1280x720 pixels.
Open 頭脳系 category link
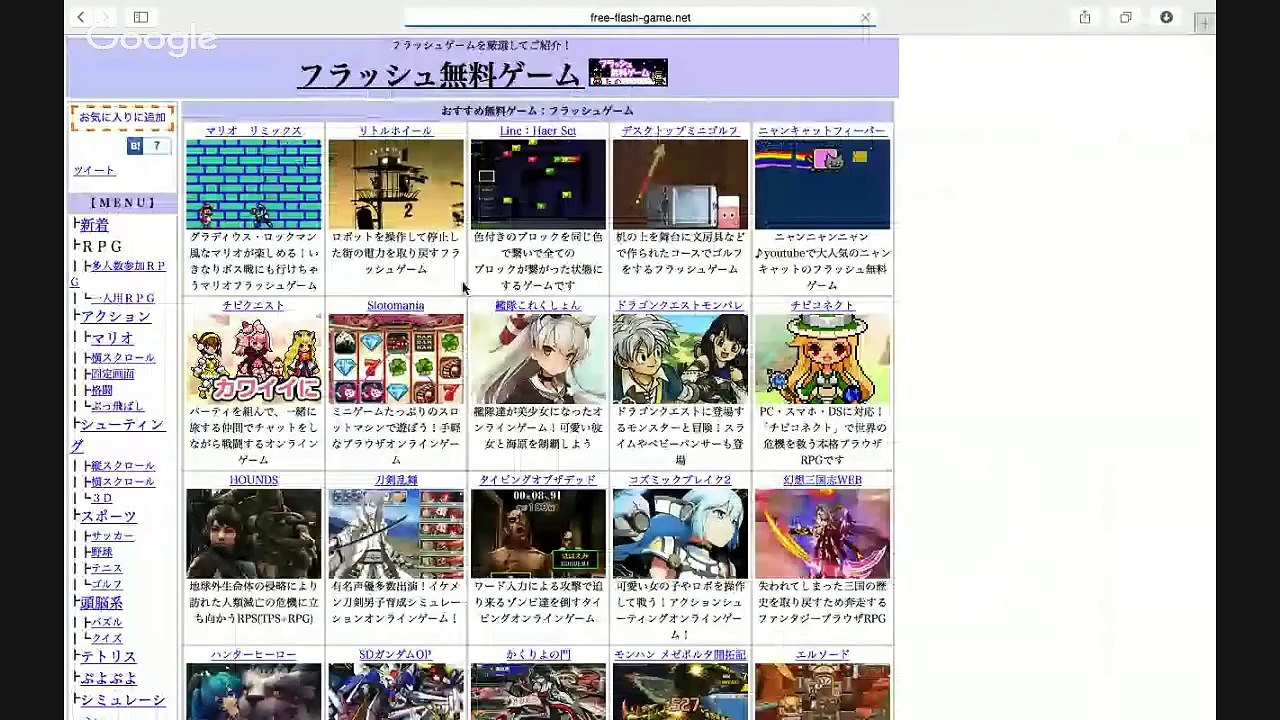(102, 603)
